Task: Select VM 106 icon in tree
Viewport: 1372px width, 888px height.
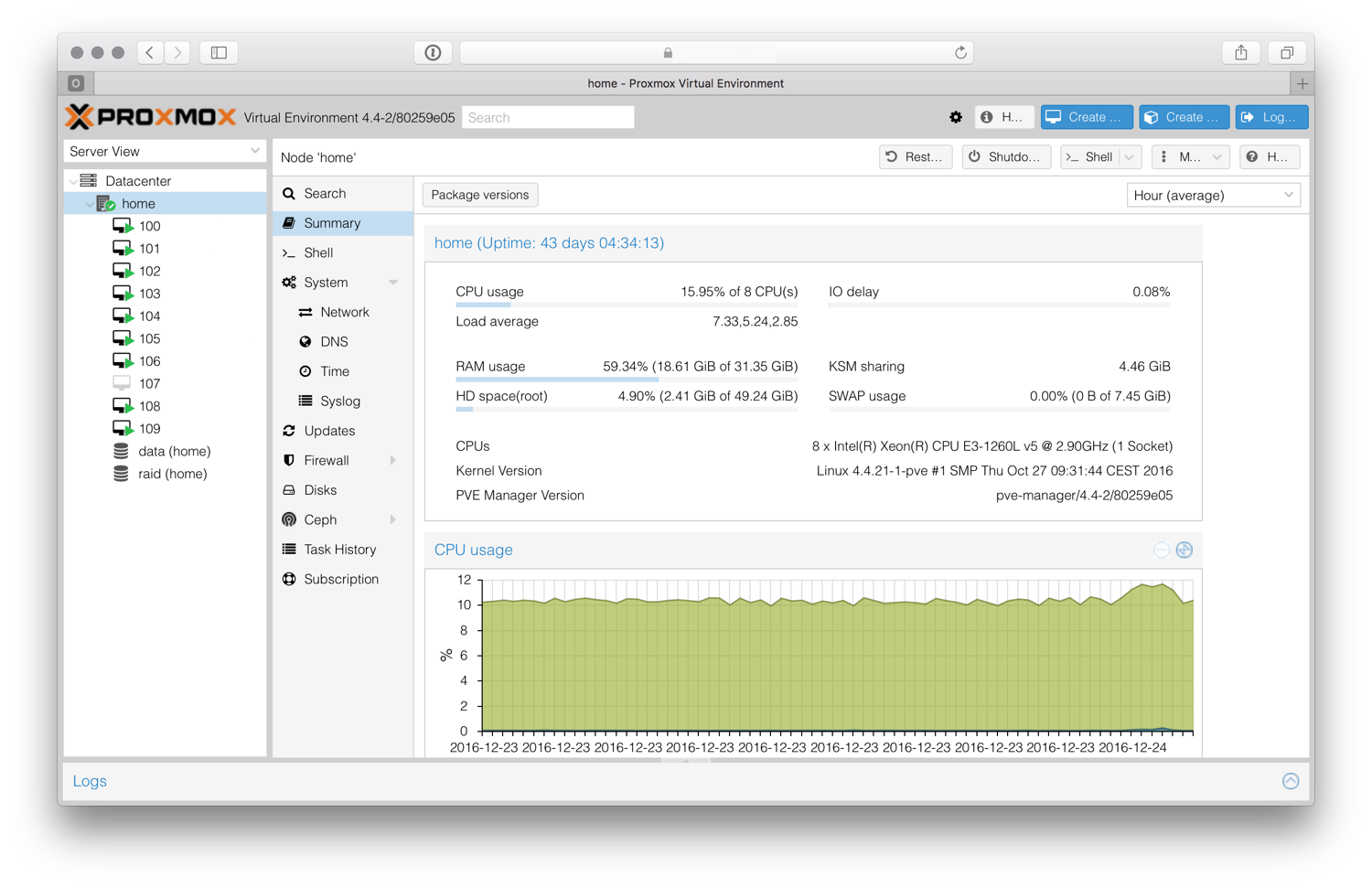Action: point(123,361)
